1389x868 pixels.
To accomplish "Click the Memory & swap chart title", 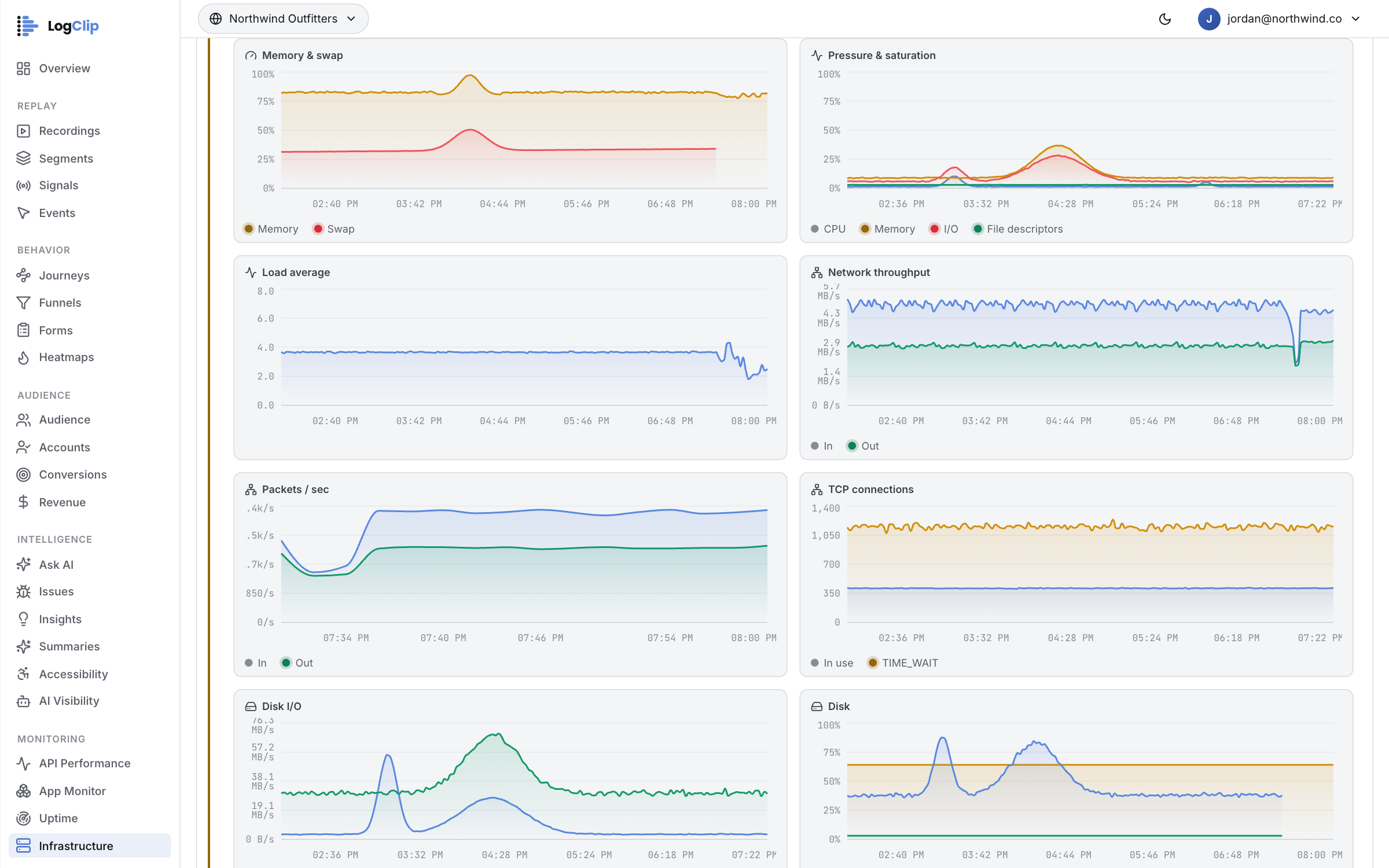I will click(x=302, y=56).
